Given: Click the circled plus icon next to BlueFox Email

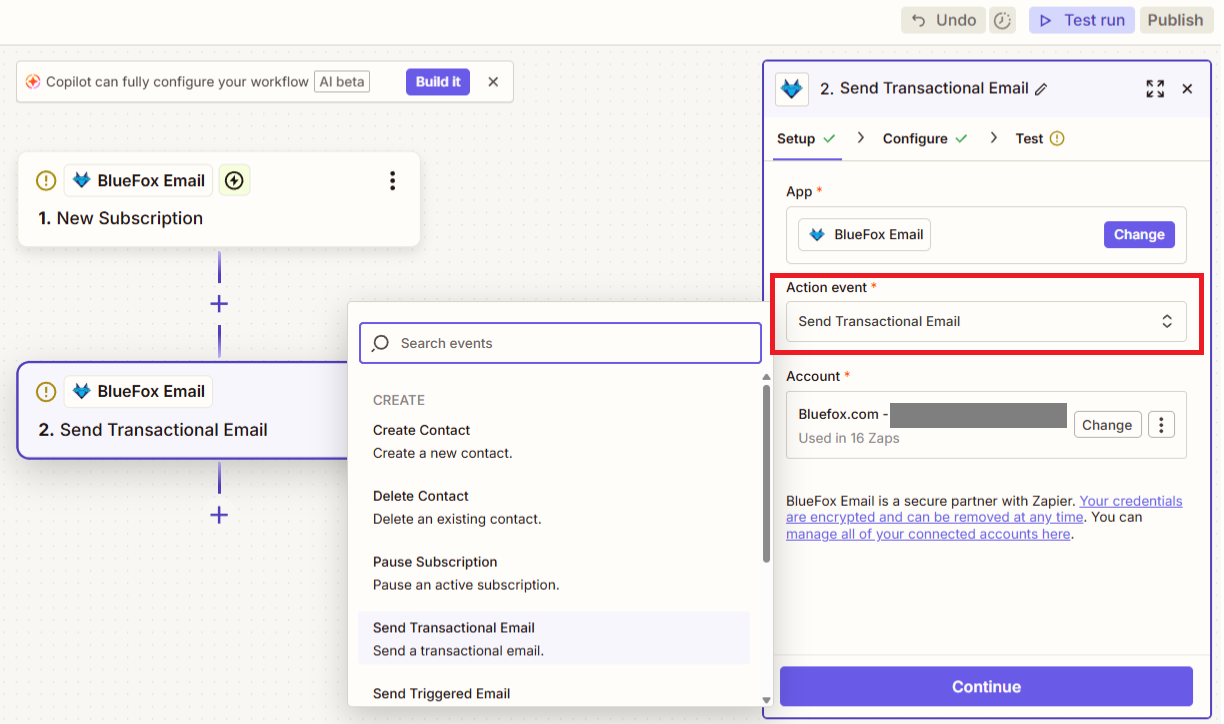Looking at the screenshot, I should click(x=234, y=180).
